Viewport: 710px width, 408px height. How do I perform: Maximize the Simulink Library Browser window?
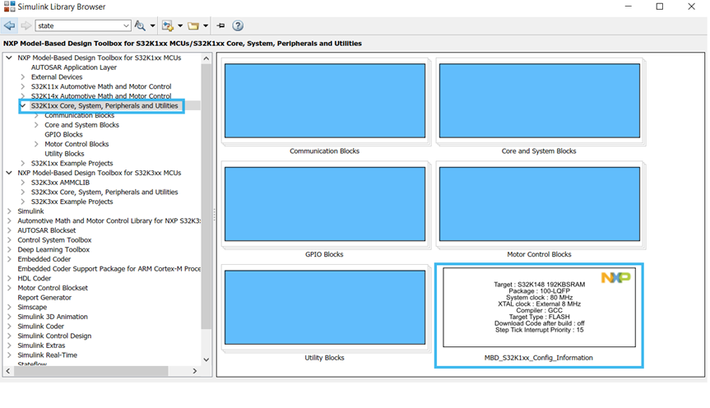(x=659, y=6)
